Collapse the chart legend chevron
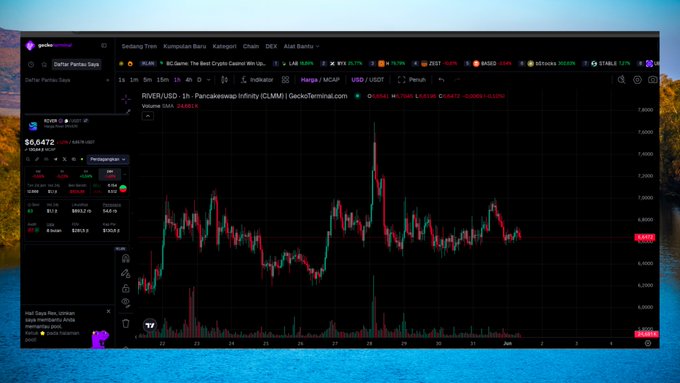 point(147,116)
